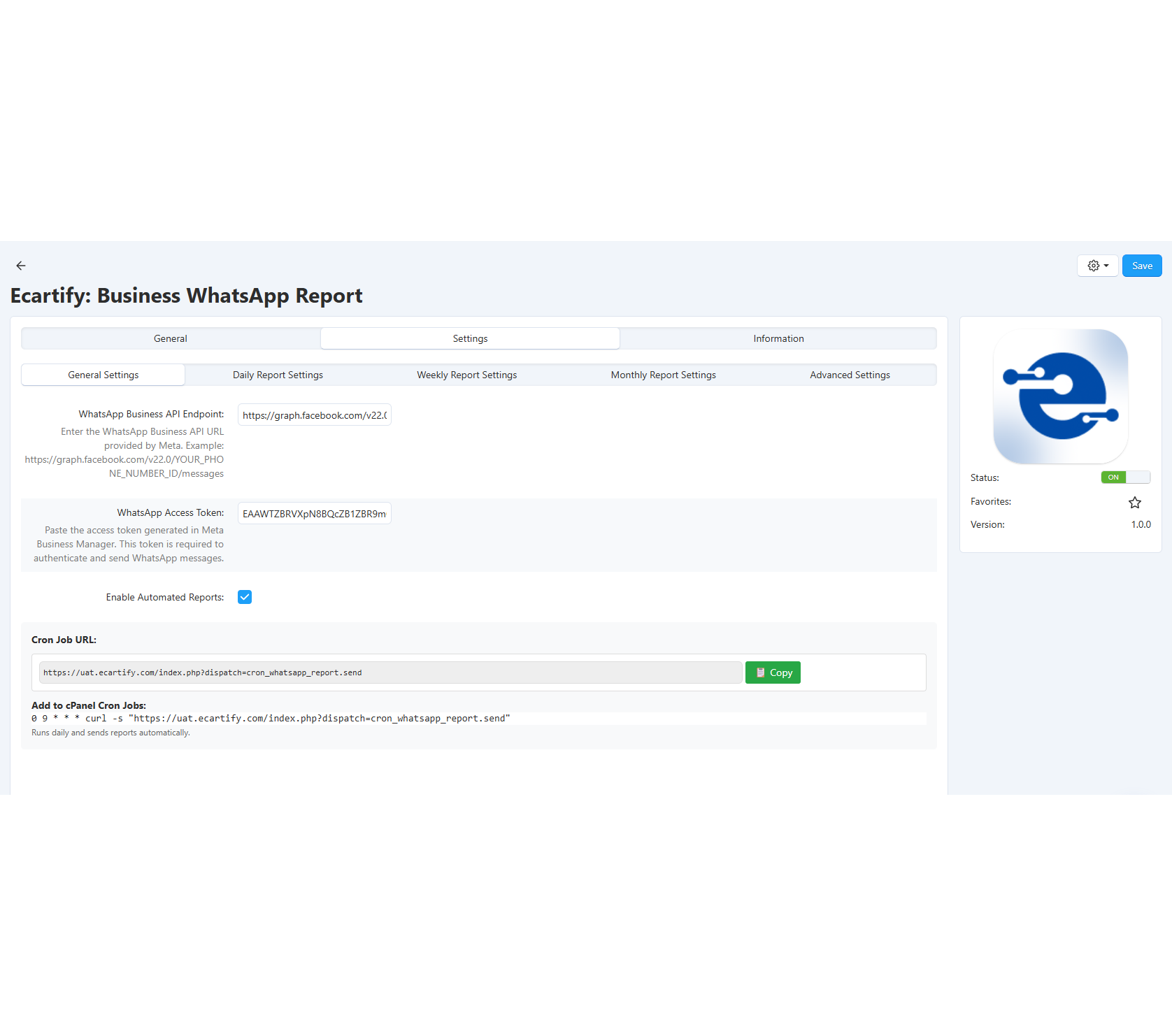Click the WhatsApp Business API Endpoint field
The width and height of the screenshot is (1172, 1036).
(314, 415)
